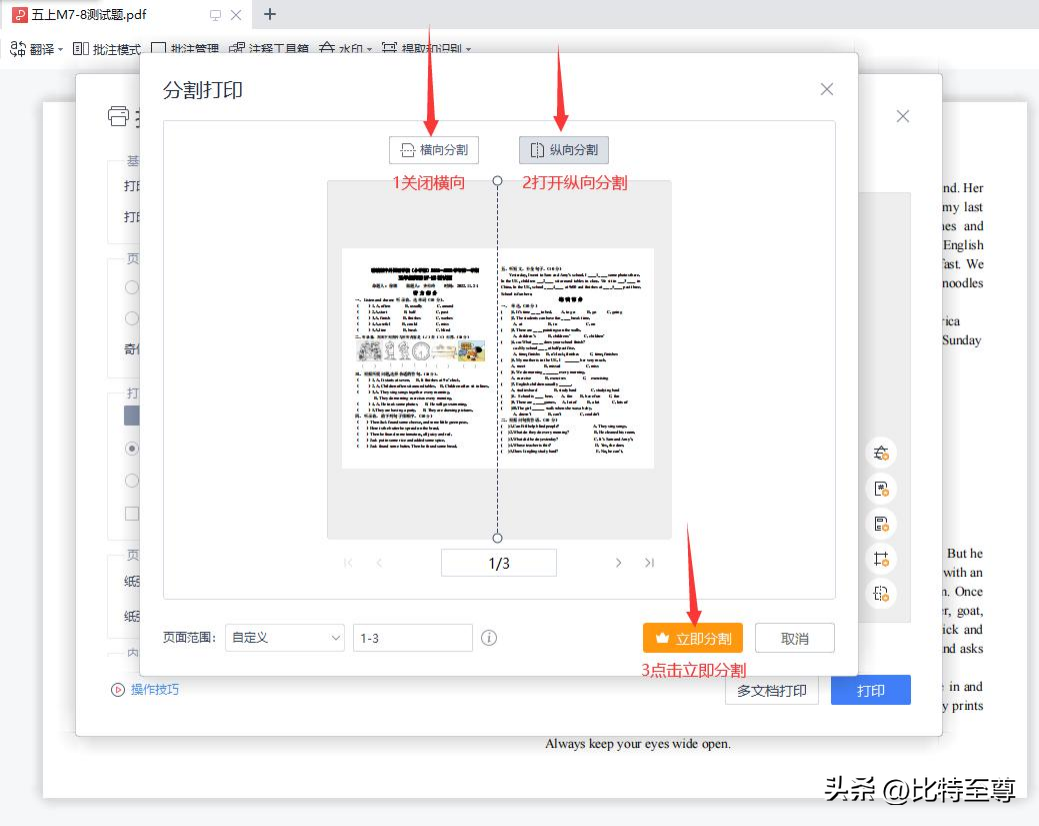This screenshot has height=826, width=1039.
Task: Toggle 横向分割 horizontal split button
Action: [x=433, y=150]
